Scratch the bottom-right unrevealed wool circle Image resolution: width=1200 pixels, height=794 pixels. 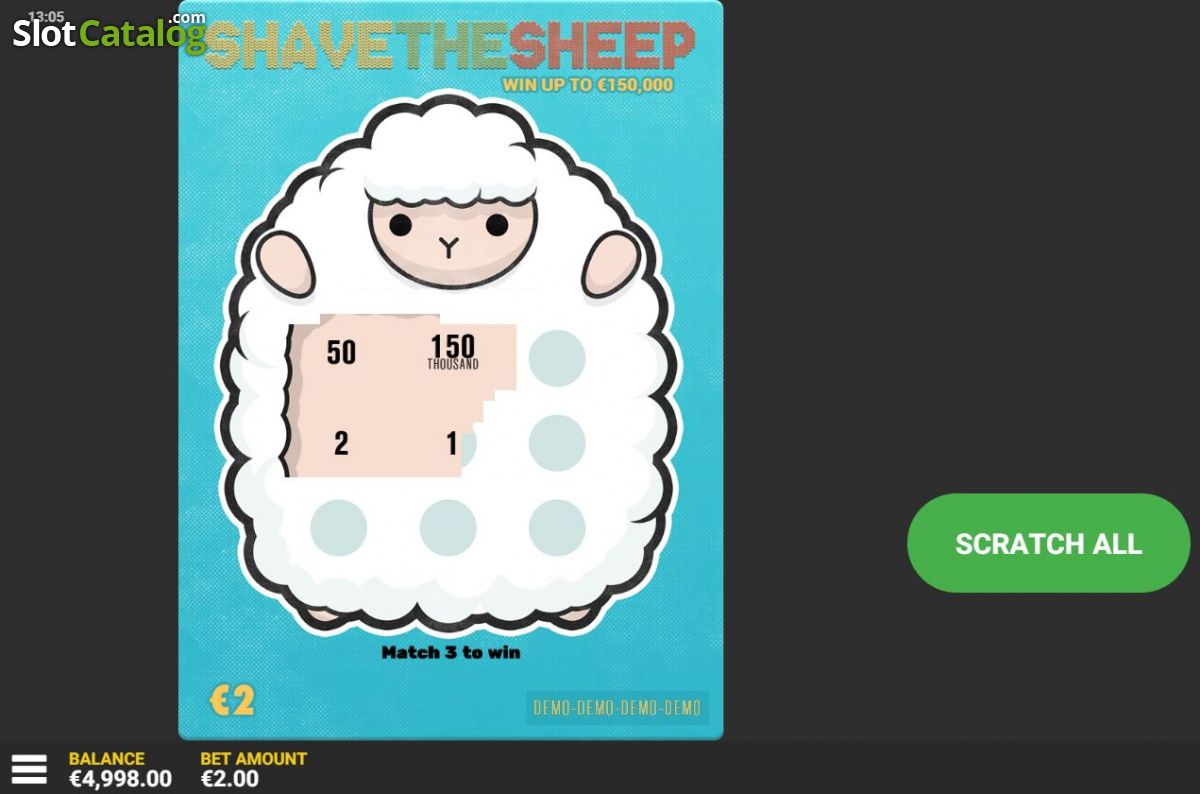pos(557,527)
